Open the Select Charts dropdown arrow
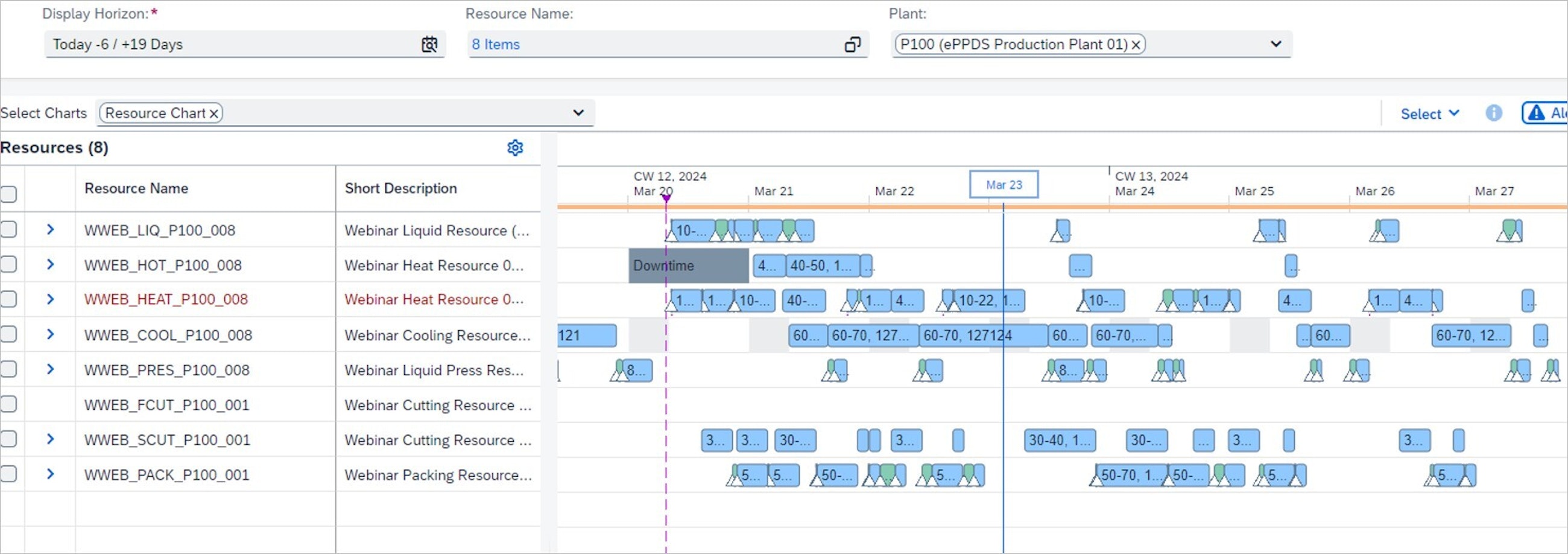The height and width of the screenshot is (554, 1568). (x=578, y=113)
